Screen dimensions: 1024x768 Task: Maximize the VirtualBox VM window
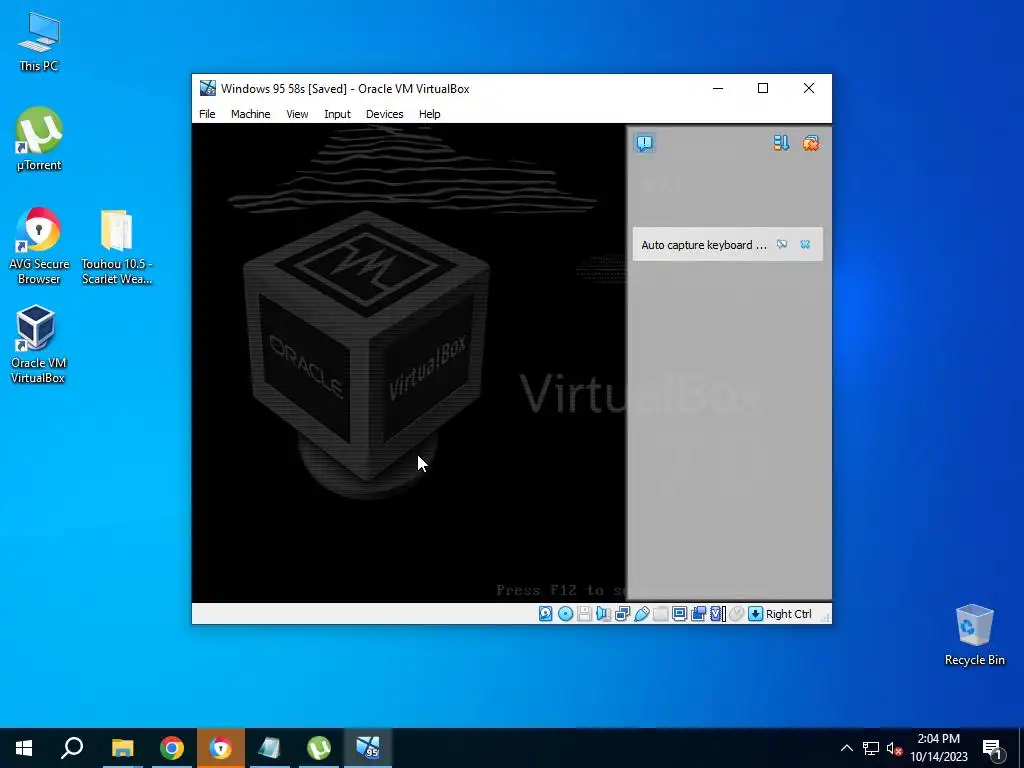pyautogui.click(x=763, y=88)
